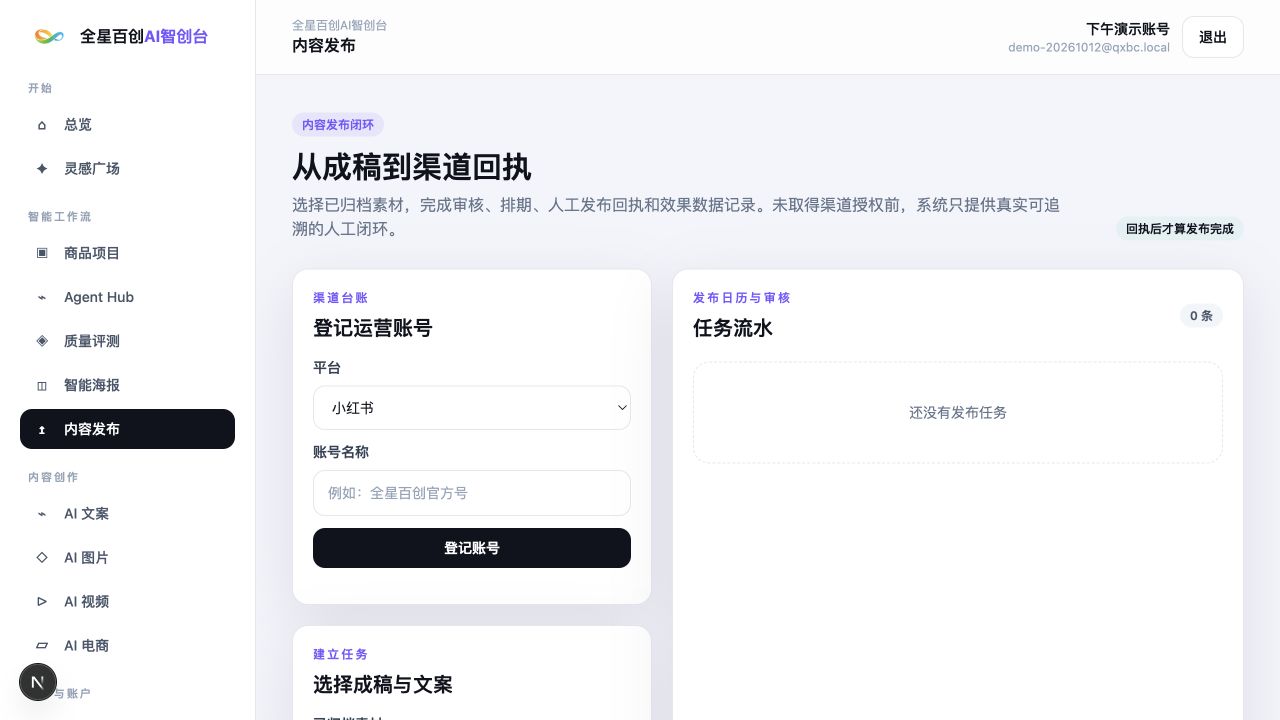Navigate to Agent Hub

(127, 297)
